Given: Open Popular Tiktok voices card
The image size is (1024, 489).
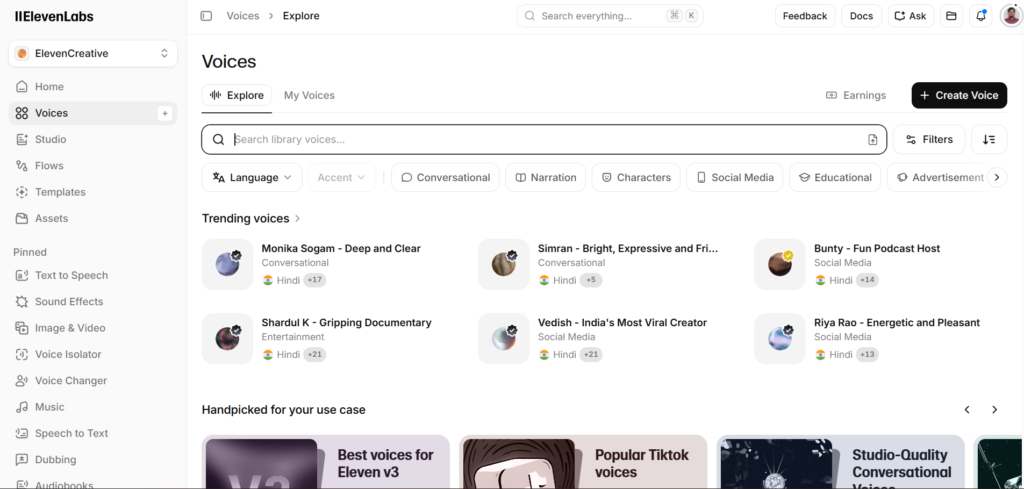Looking at the screenshot, I should pyautogui.click(x=583, y=462).
